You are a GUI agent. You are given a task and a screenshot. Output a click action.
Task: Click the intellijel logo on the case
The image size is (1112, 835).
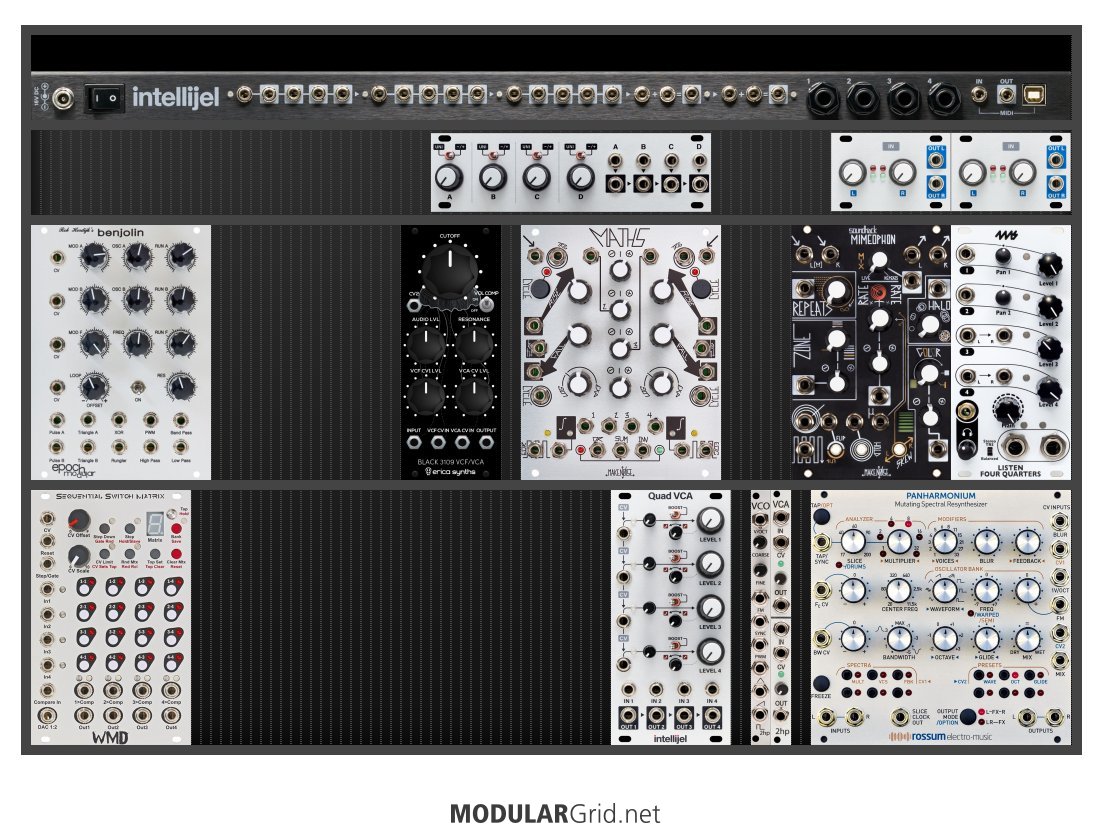(175, 97)
